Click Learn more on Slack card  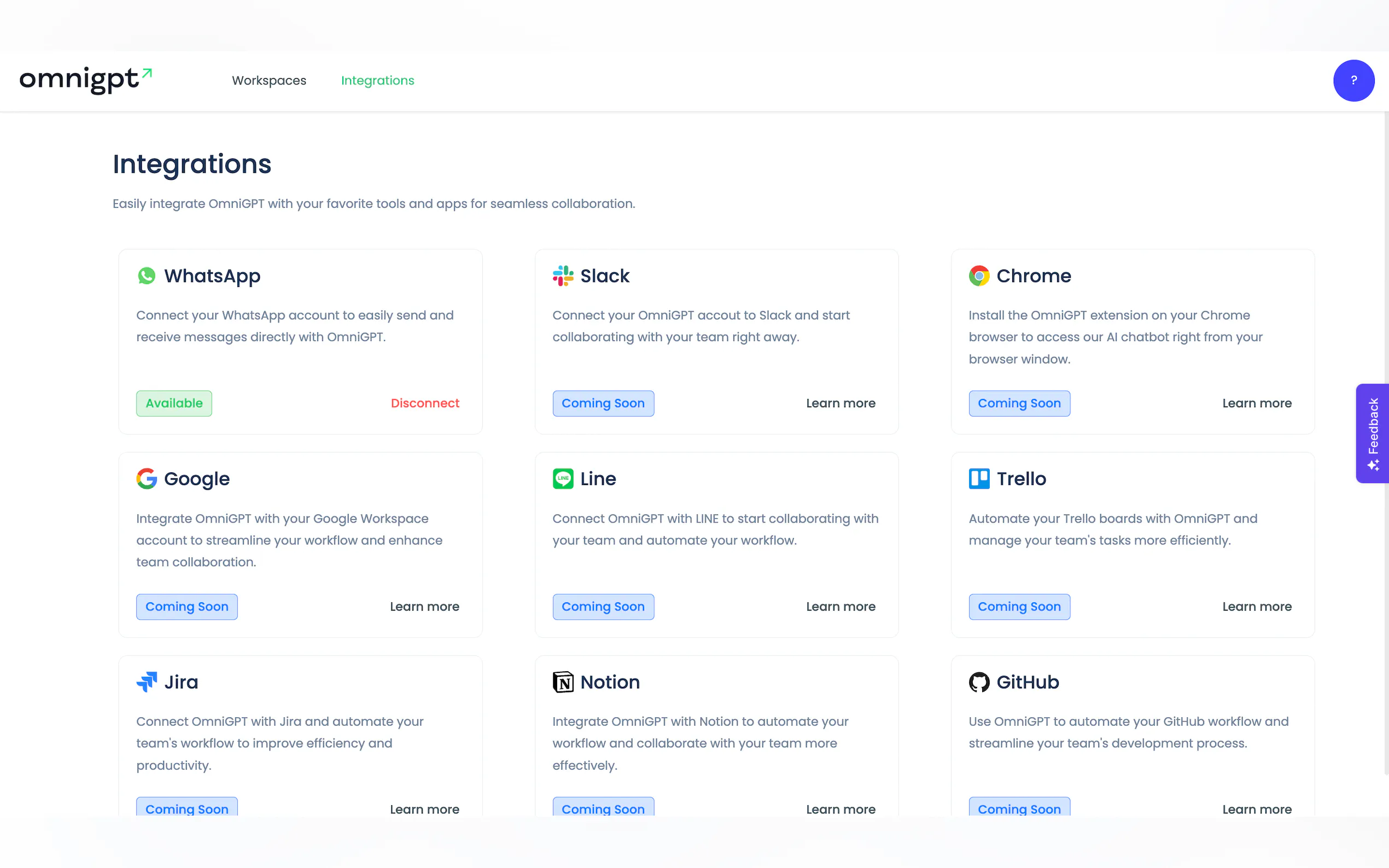[x=840, y=403]
